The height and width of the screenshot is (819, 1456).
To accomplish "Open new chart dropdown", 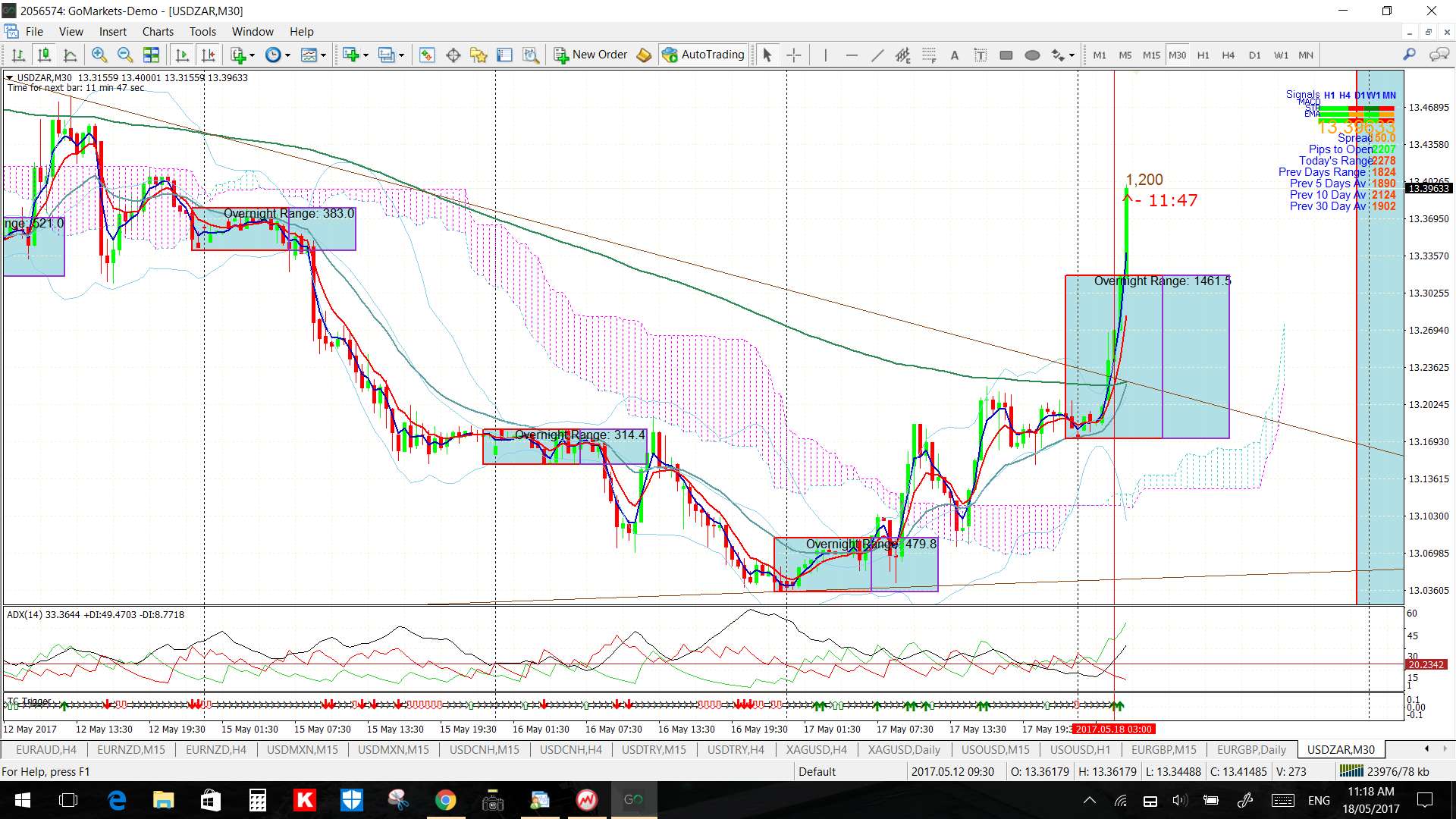I will point(355,55).
